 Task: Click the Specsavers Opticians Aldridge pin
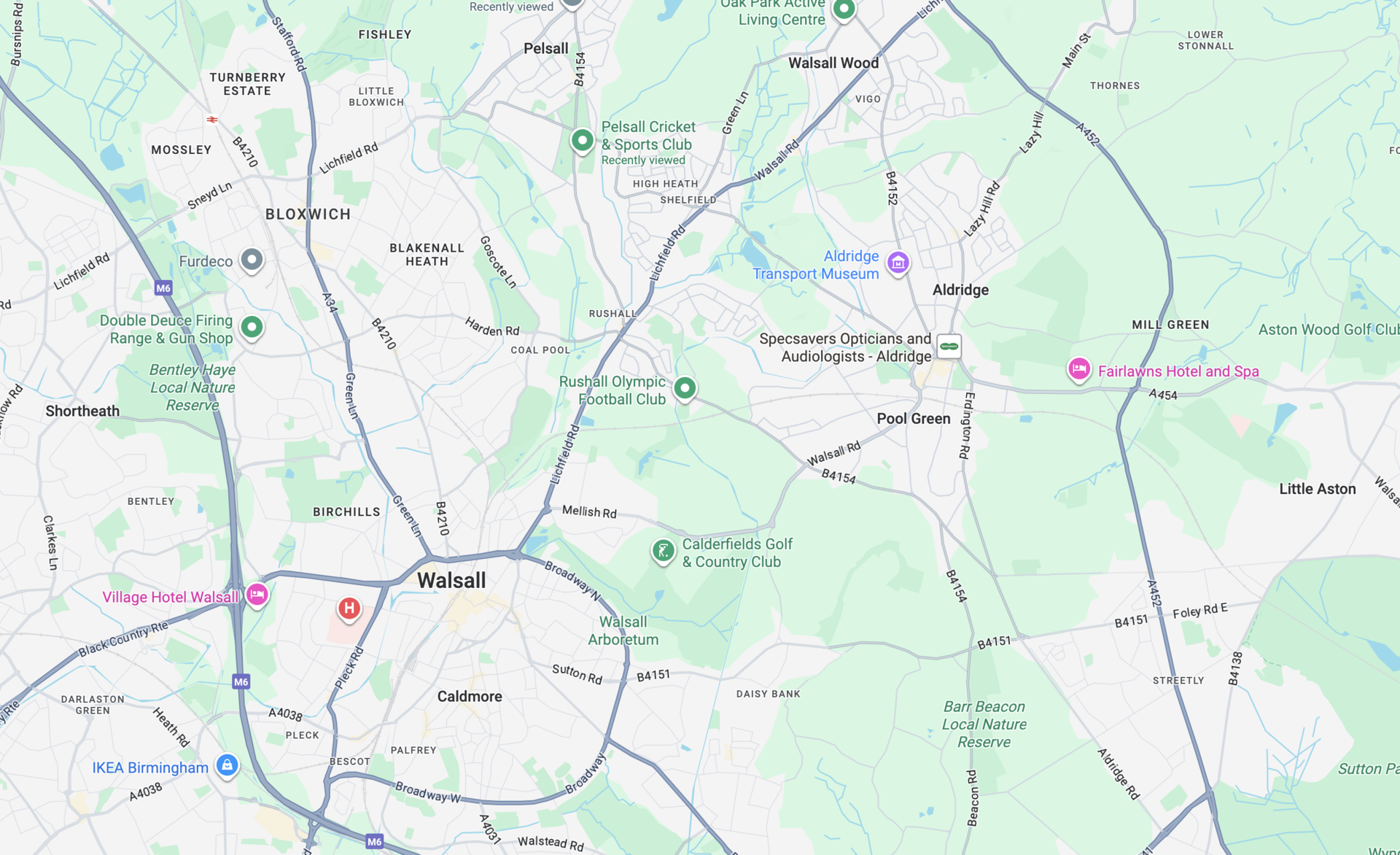click(949, 347)
